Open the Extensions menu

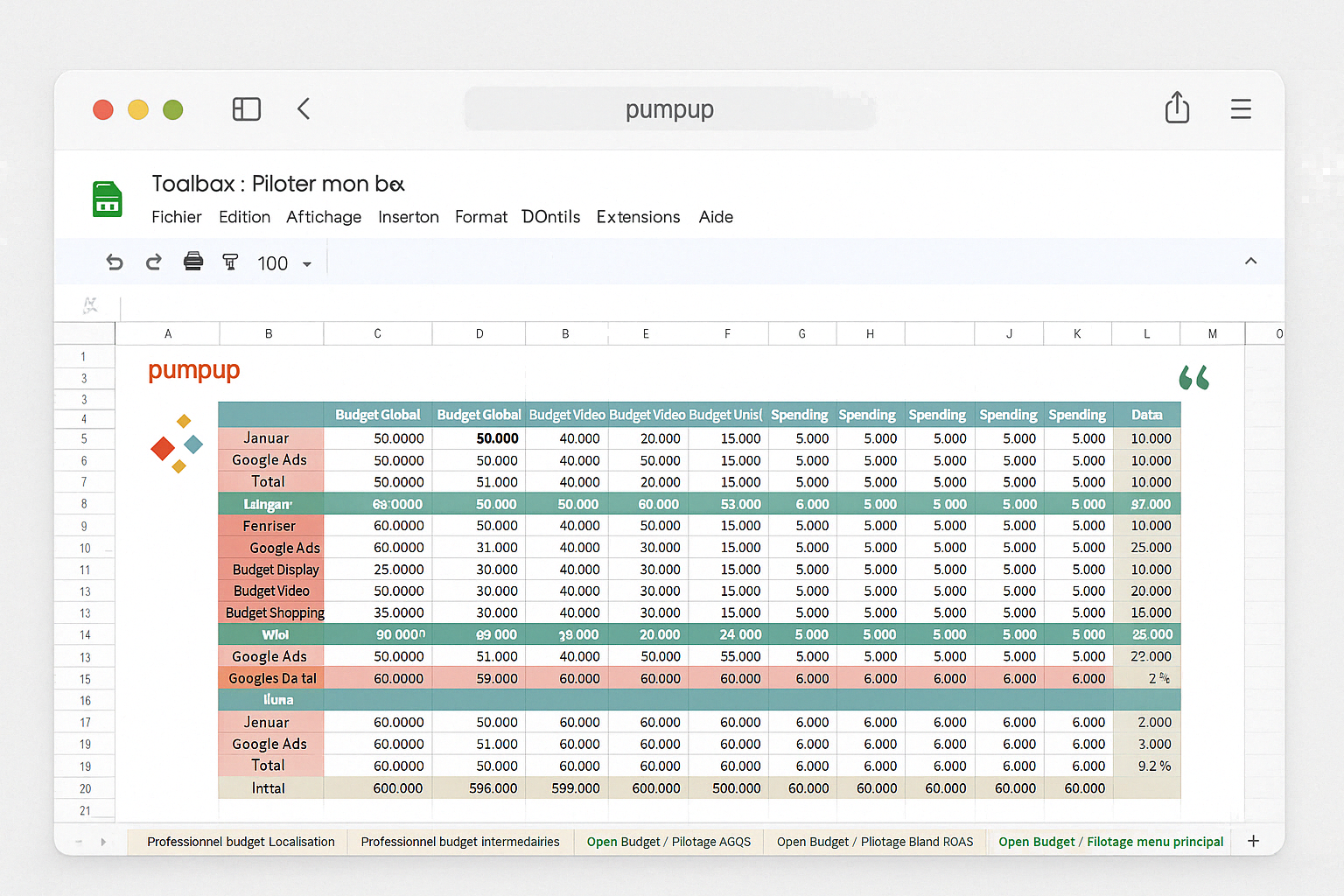point(639,217)
